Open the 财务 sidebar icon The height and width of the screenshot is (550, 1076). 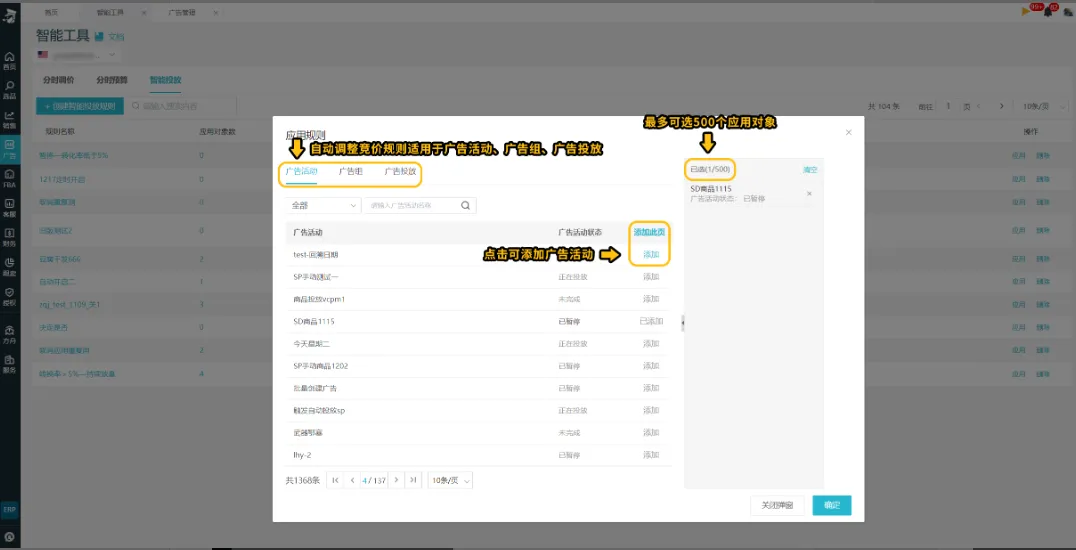pos(10,236)
